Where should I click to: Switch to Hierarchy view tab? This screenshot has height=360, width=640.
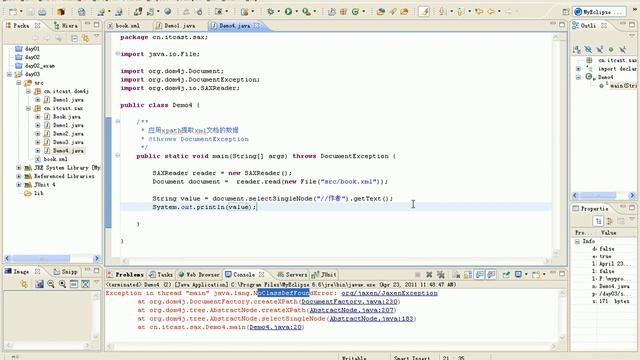tap(66, 26)
